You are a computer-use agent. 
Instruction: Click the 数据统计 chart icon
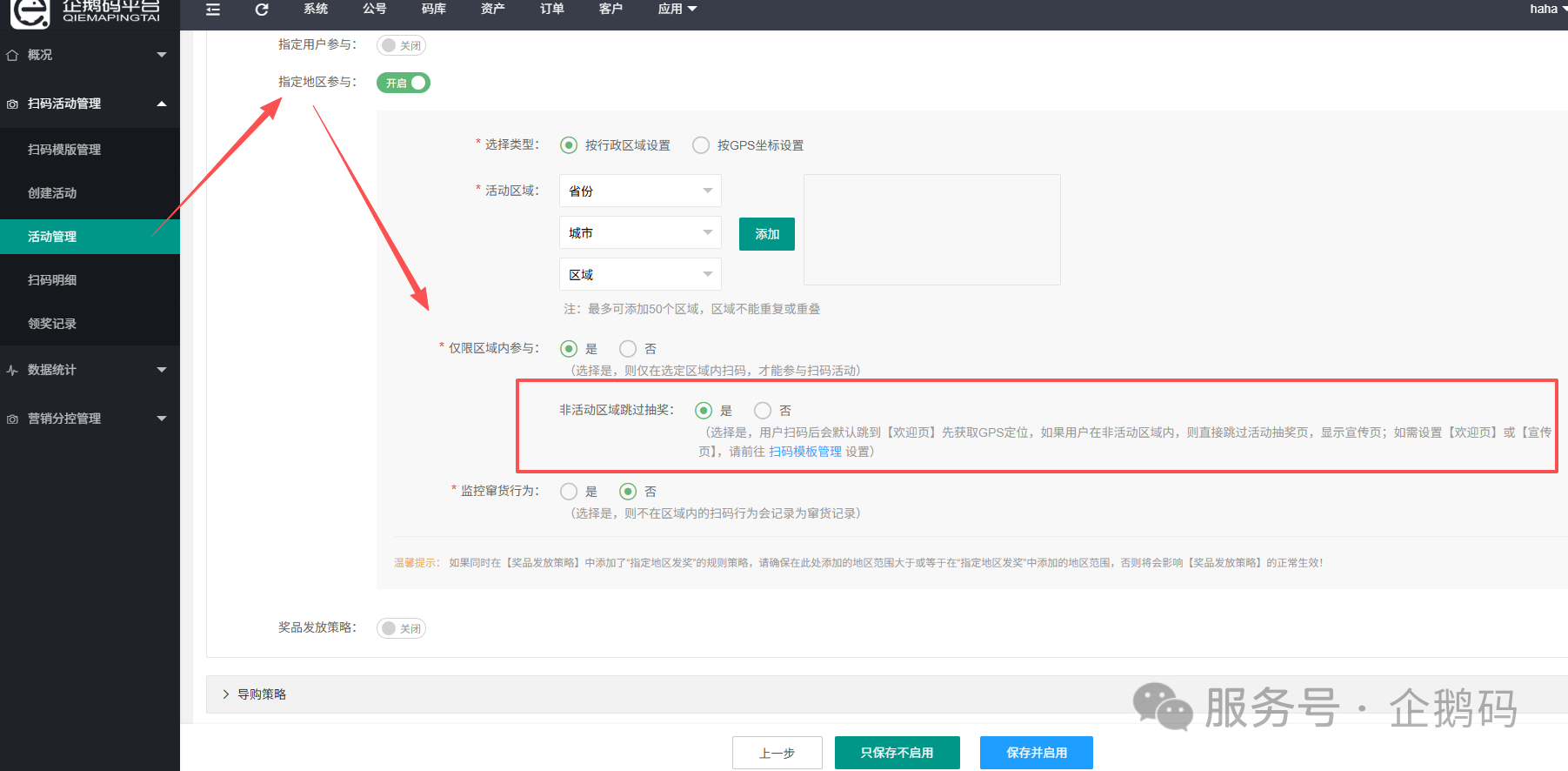coord(12,370)
